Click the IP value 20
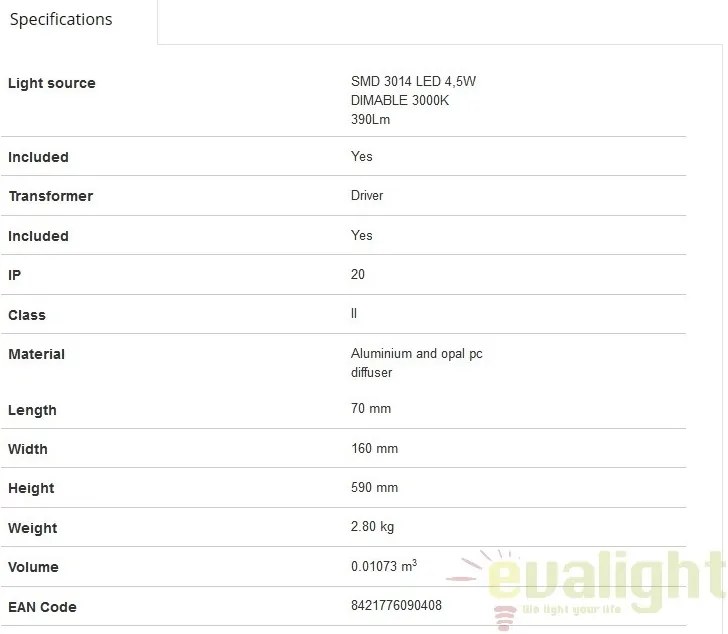 pyautogui.click(x=358, y=274)
